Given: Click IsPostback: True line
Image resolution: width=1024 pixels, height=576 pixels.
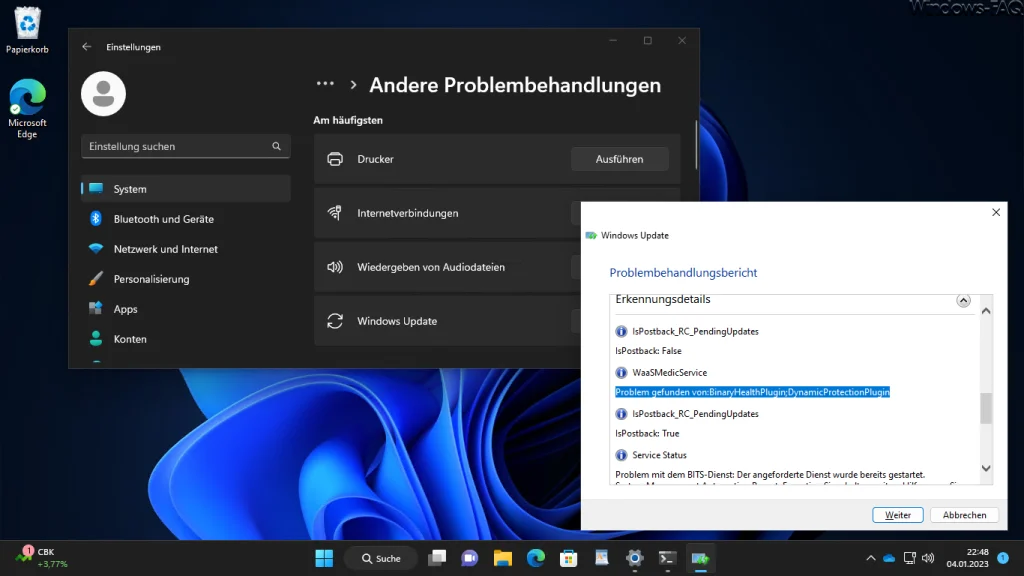Looking at the screenshot, I should [647, 433].
